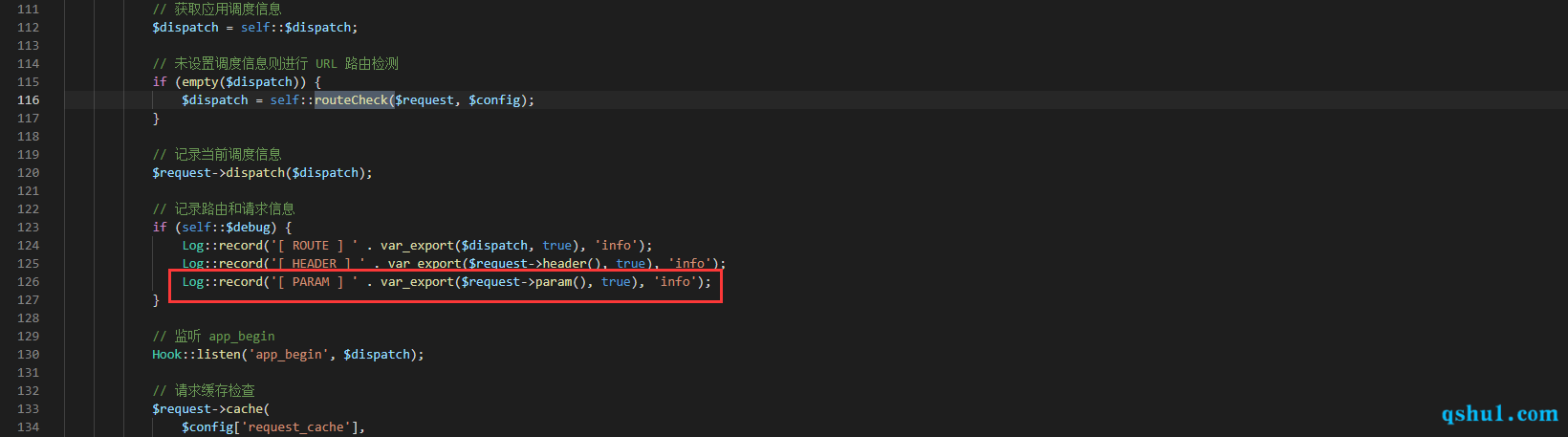Screen dimensions: 1568x437
Task: Click the closing brace on line 117
Action: point(156,119)
